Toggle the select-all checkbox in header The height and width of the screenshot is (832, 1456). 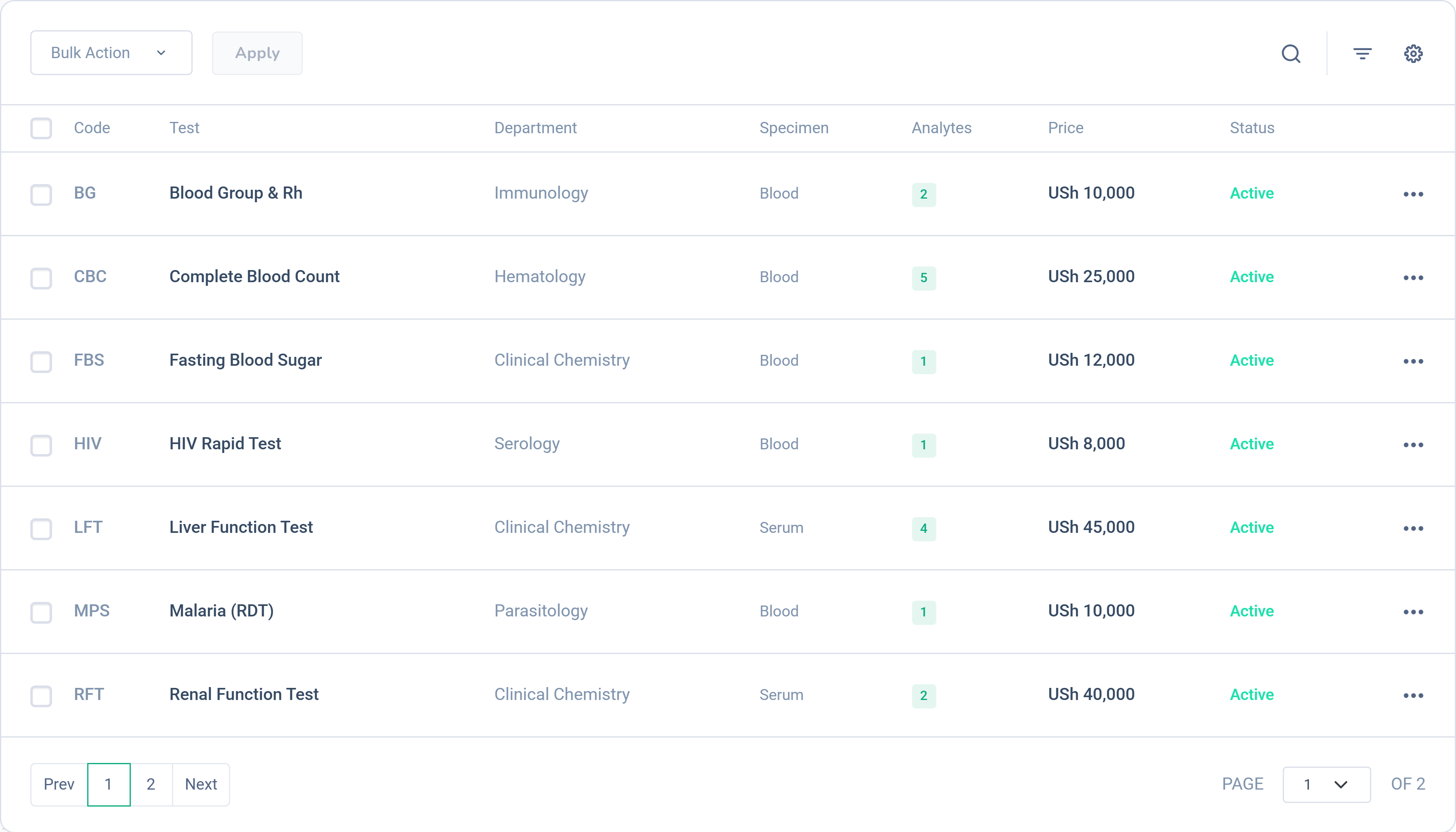(x=41, y=128)
